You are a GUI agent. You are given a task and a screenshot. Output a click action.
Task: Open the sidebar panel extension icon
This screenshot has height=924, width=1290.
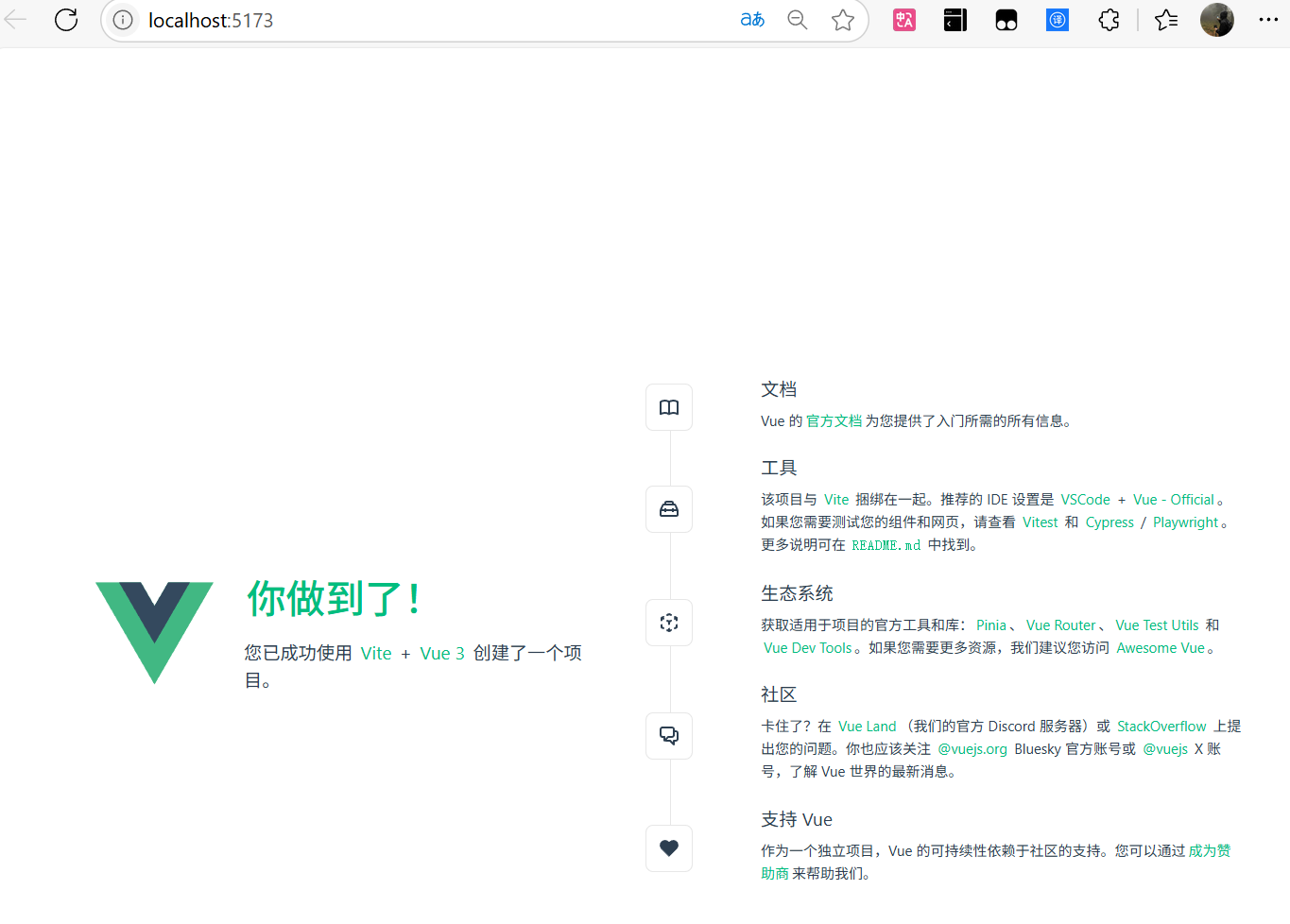coord(955,20)
